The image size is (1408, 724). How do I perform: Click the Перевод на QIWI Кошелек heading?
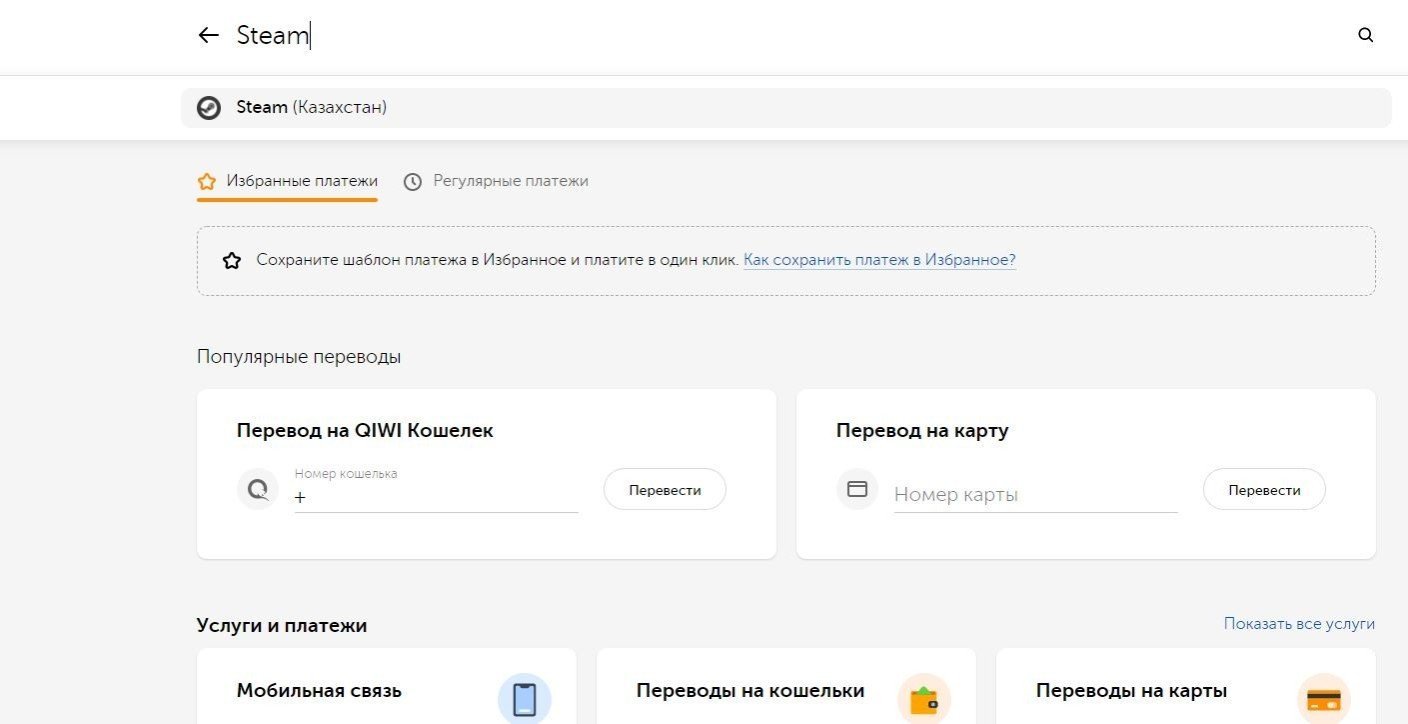click(x=365, y=431)
